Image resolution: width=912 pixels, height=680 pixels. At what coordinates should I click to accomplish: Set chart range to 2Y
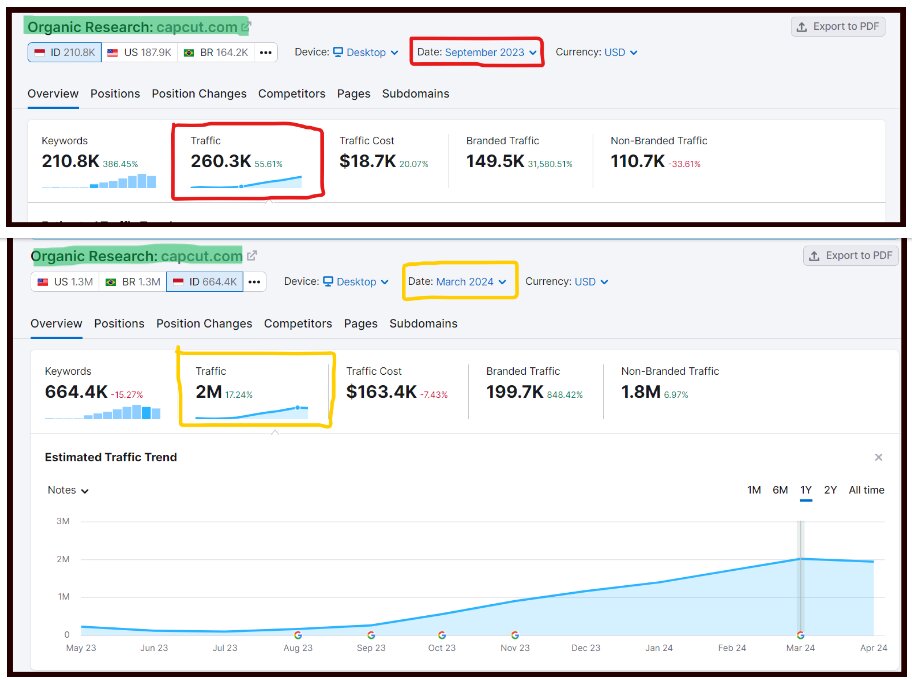(x=831, y=490)
